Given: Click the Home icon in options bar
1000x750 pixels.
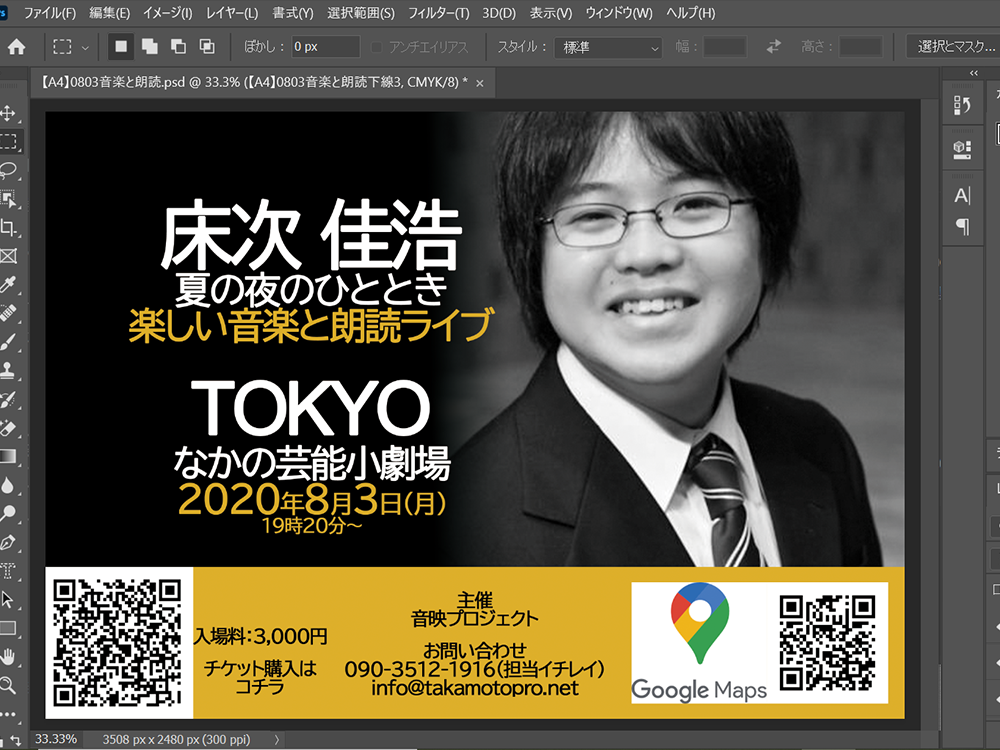Looking at the screenshot, I should point(17,47).
